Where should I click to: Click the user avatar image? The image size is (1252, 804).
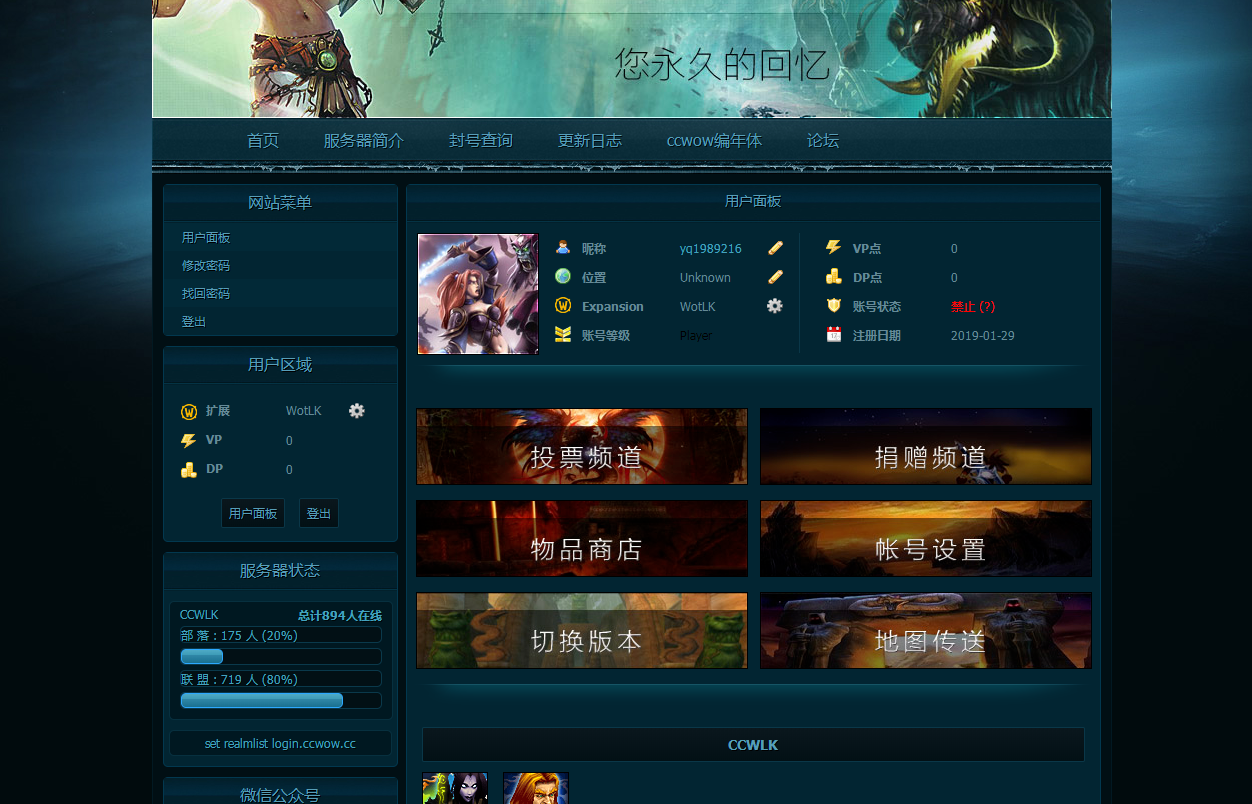[478, 294]
